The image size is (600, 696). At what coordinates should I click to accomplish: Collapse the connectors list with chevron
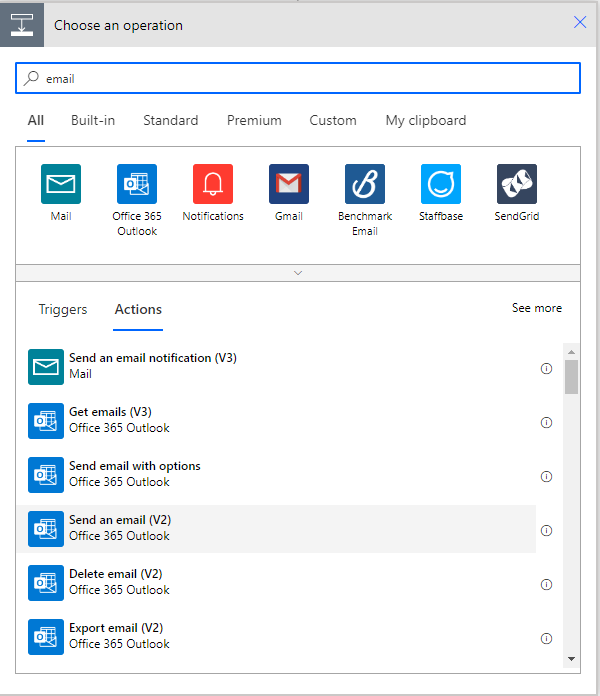click(x=298, y=273)
